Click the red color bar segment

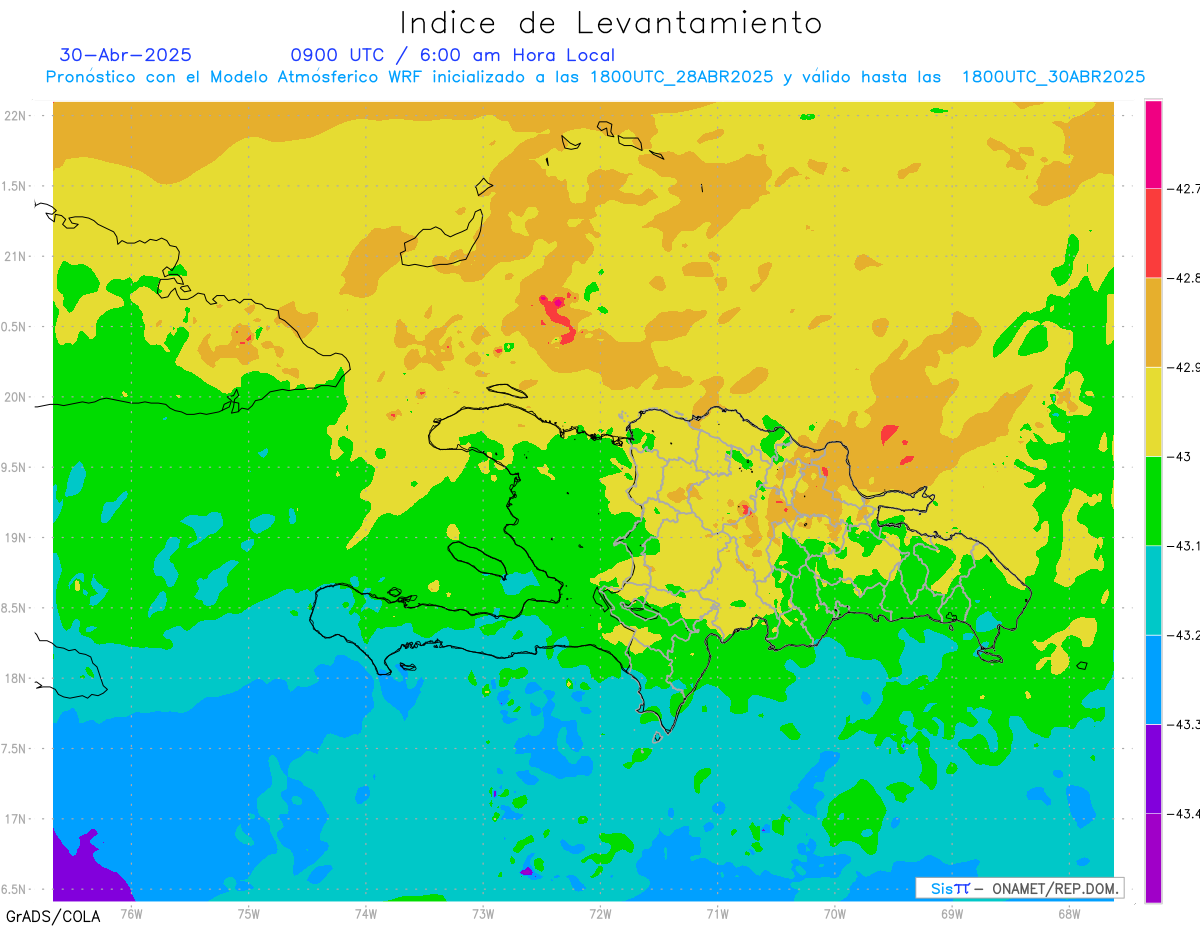point(1153,233)
